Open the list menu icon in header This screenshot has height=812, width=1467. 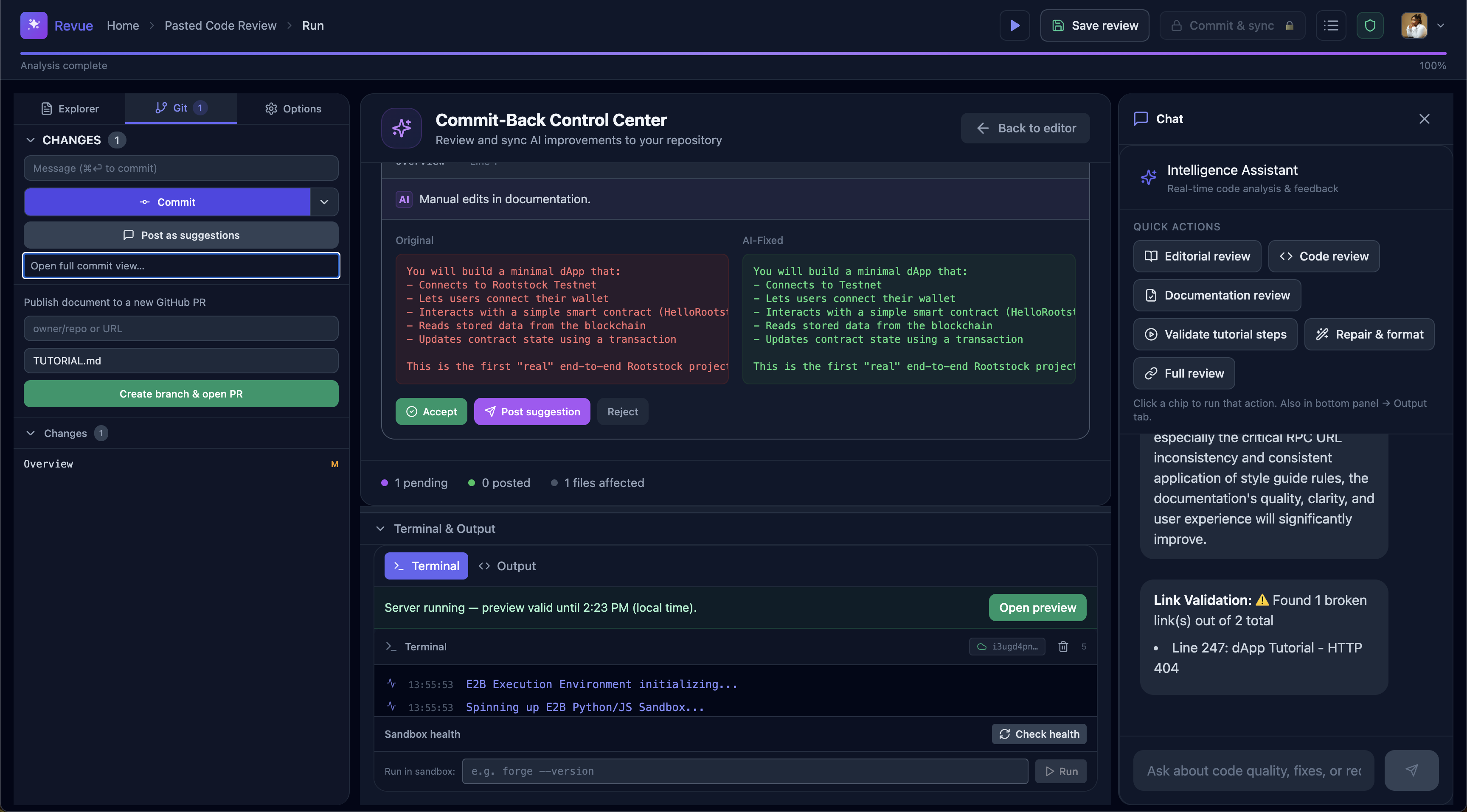[1331, 25]
